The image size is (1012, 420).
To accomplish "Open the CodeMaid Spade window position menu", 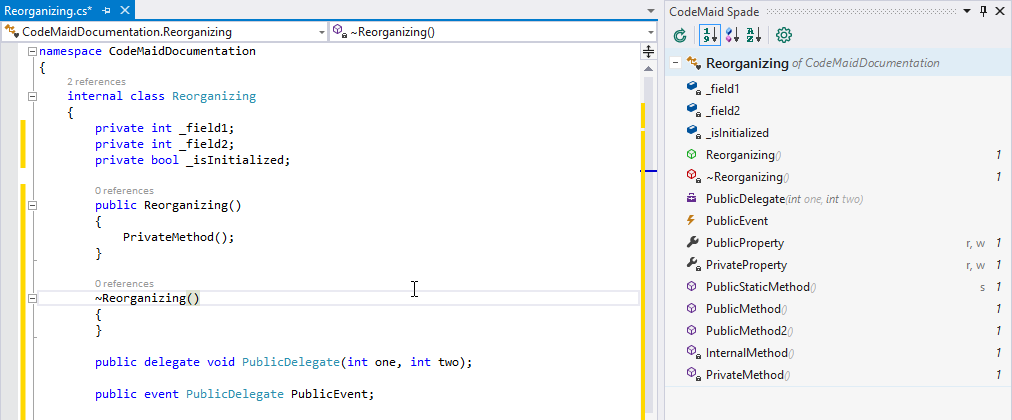I will point(967,11).
